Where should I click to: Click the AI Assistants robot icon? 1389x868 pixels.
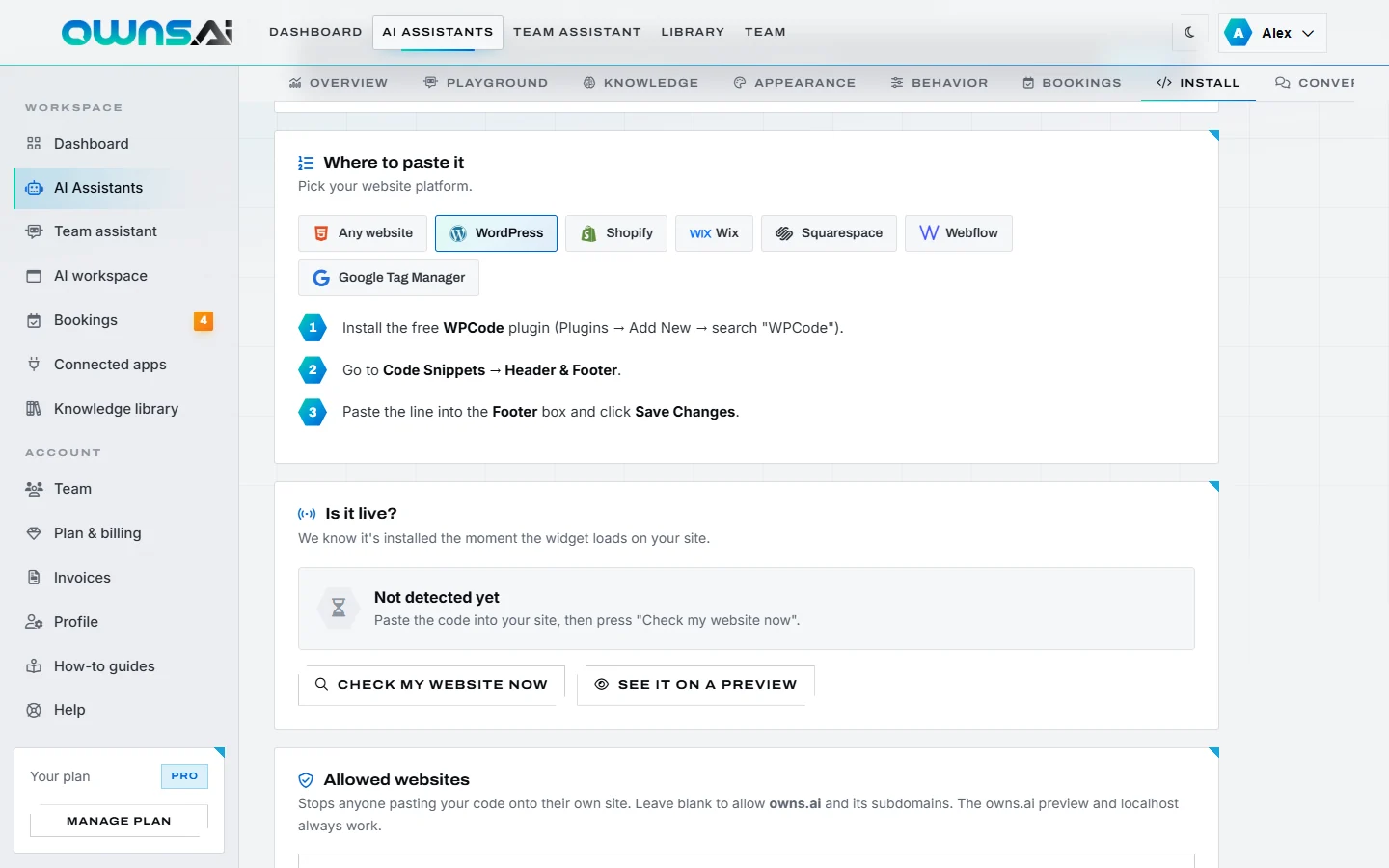point(34,188)
